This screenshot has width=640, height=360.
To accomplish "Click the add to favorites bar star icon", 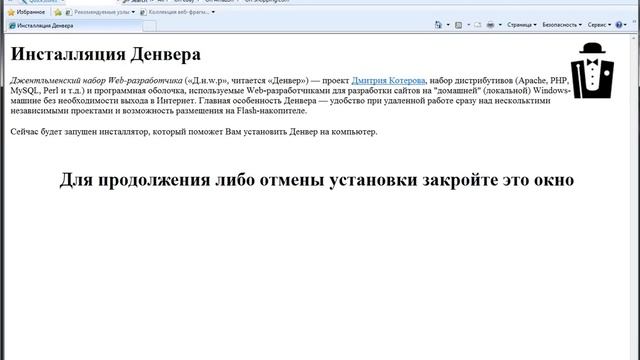I will [58, 12].
